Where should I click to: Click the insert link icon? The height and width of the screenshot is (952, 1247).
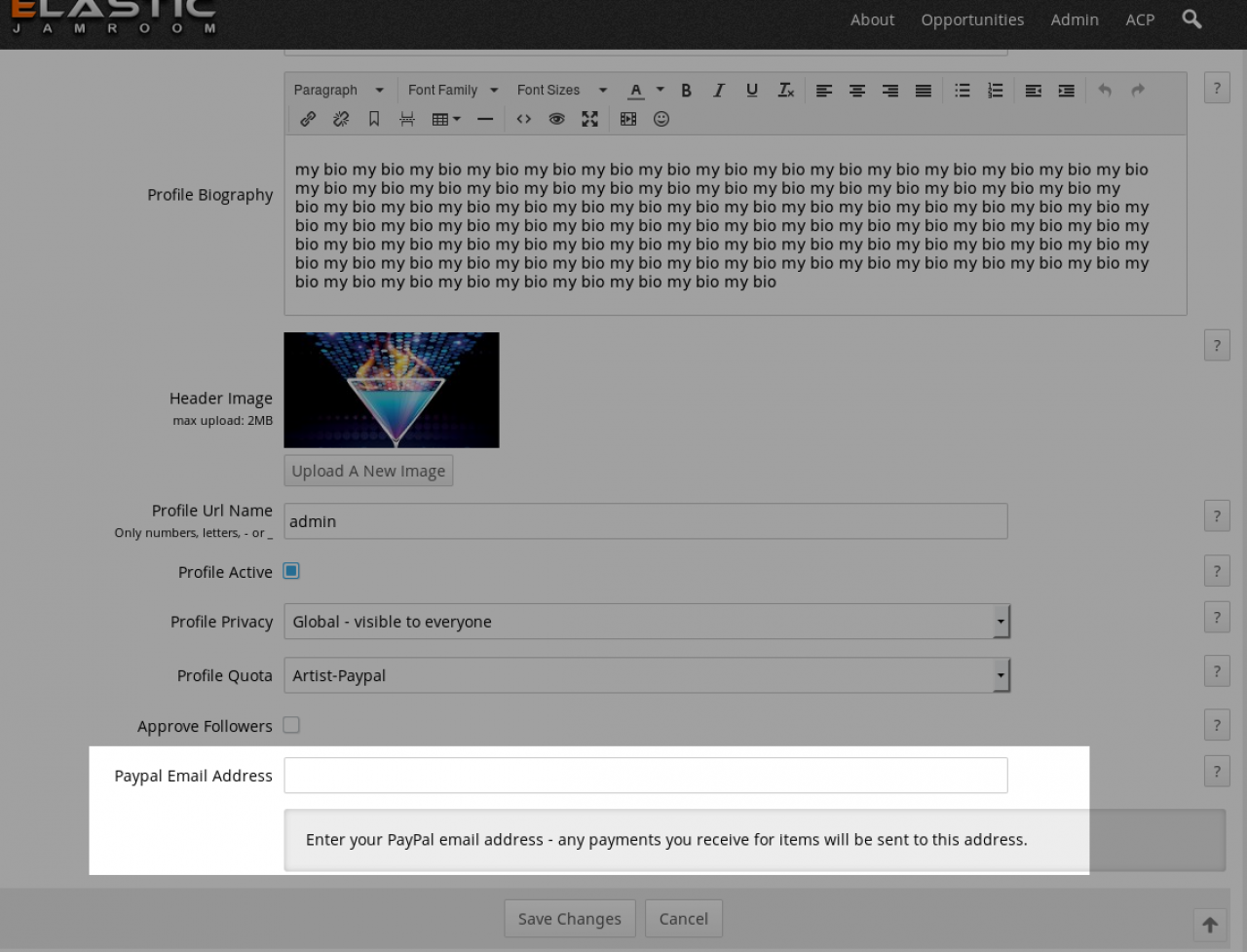pyautogui.click(x=308, y=119)
